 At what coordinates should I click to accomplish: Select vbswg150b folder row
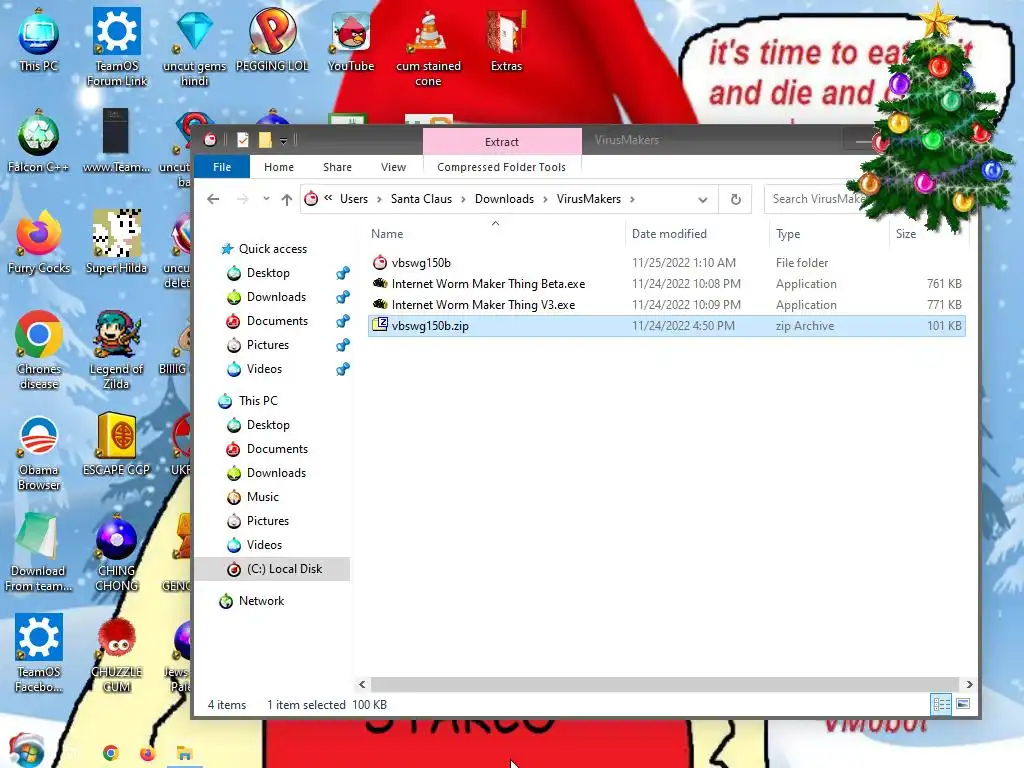(x=667, y=263)
